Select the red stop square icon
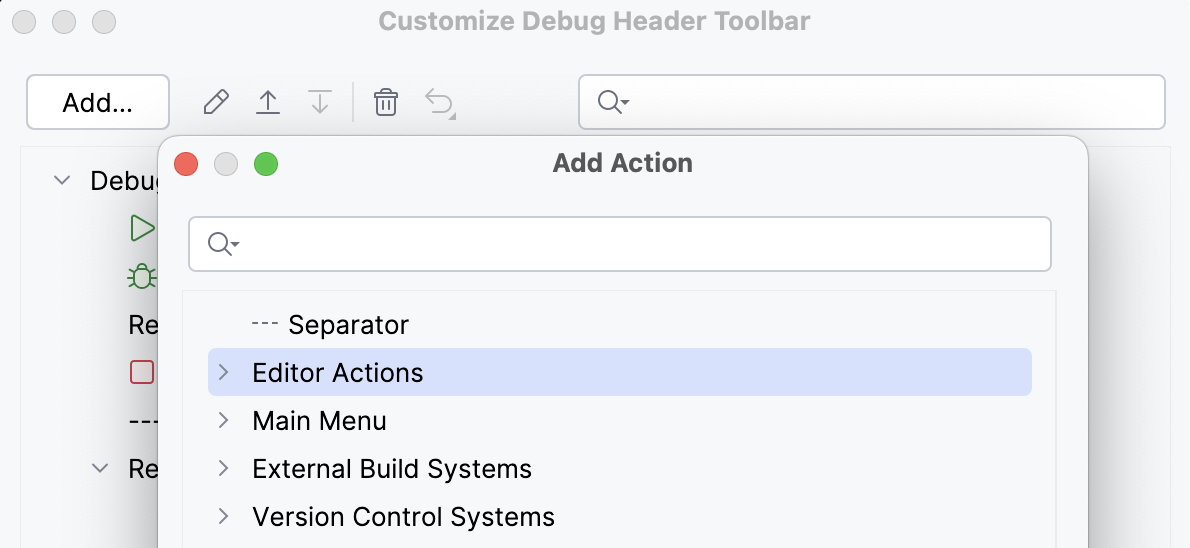The image size is (1190, 548). 142,372
